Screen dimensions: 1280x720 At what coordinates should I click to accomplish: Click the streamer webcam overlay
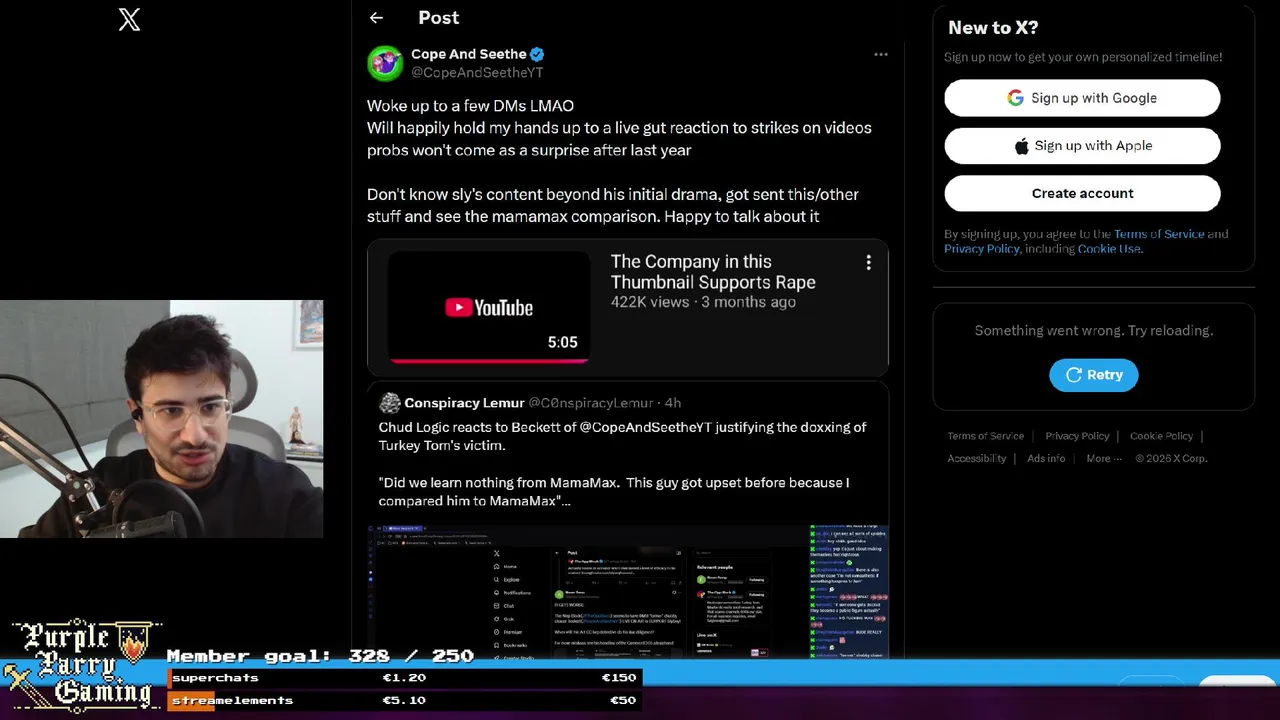pos(161,419)
